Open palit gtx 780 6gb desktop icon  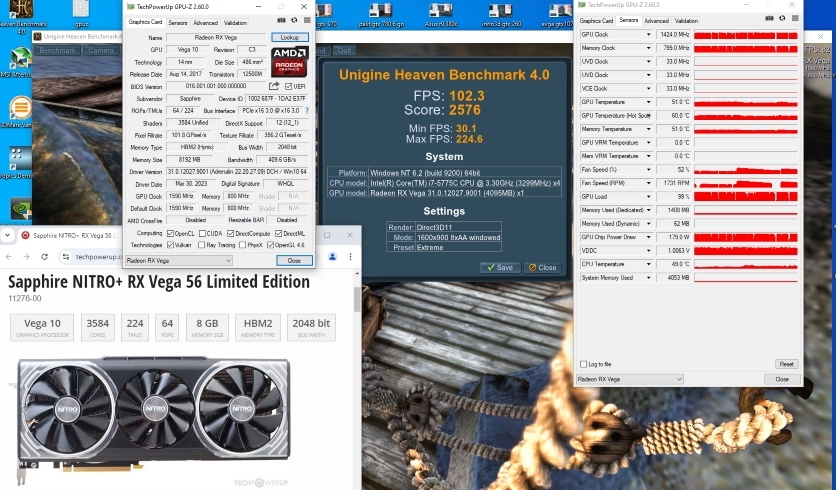tap(381, 14)
